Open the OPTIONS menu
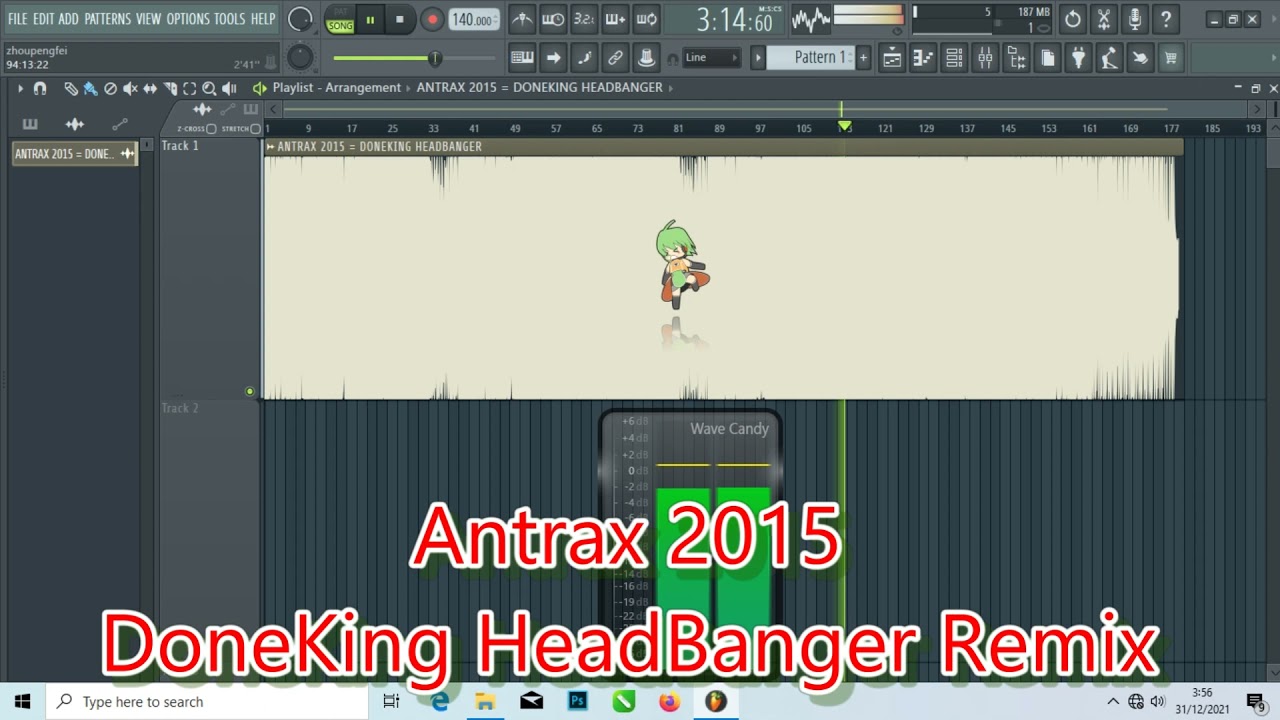Image resolution: width=1280 pixels, height=720 pixels. pos(188,19)
